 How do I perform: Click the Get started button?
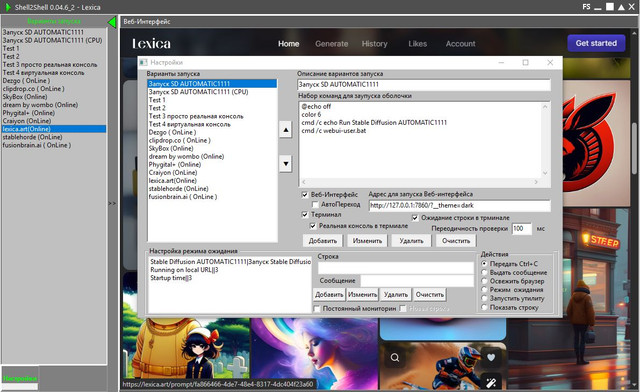(x=596, y=43)
